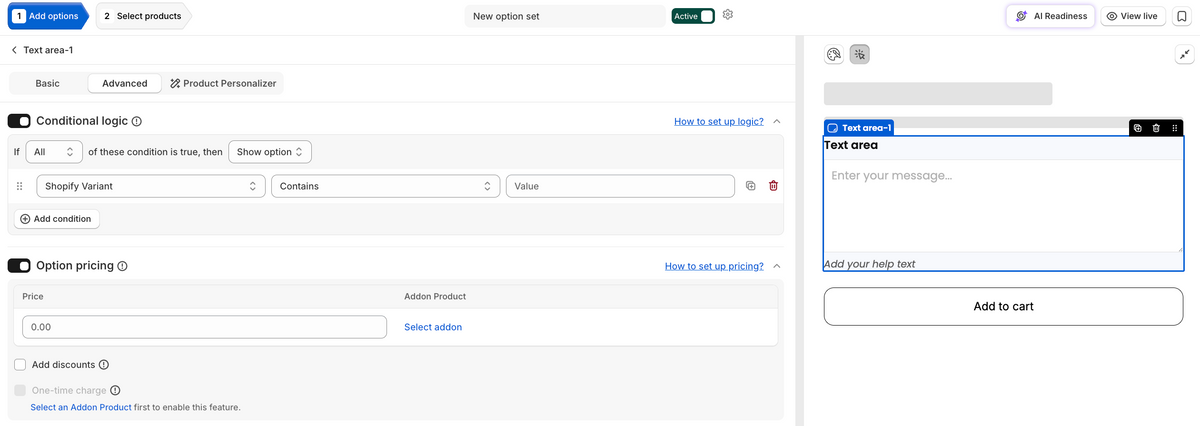1200x426 pixels.
Task: Toggle the element selector cursor icon
Action: (860, 55)
